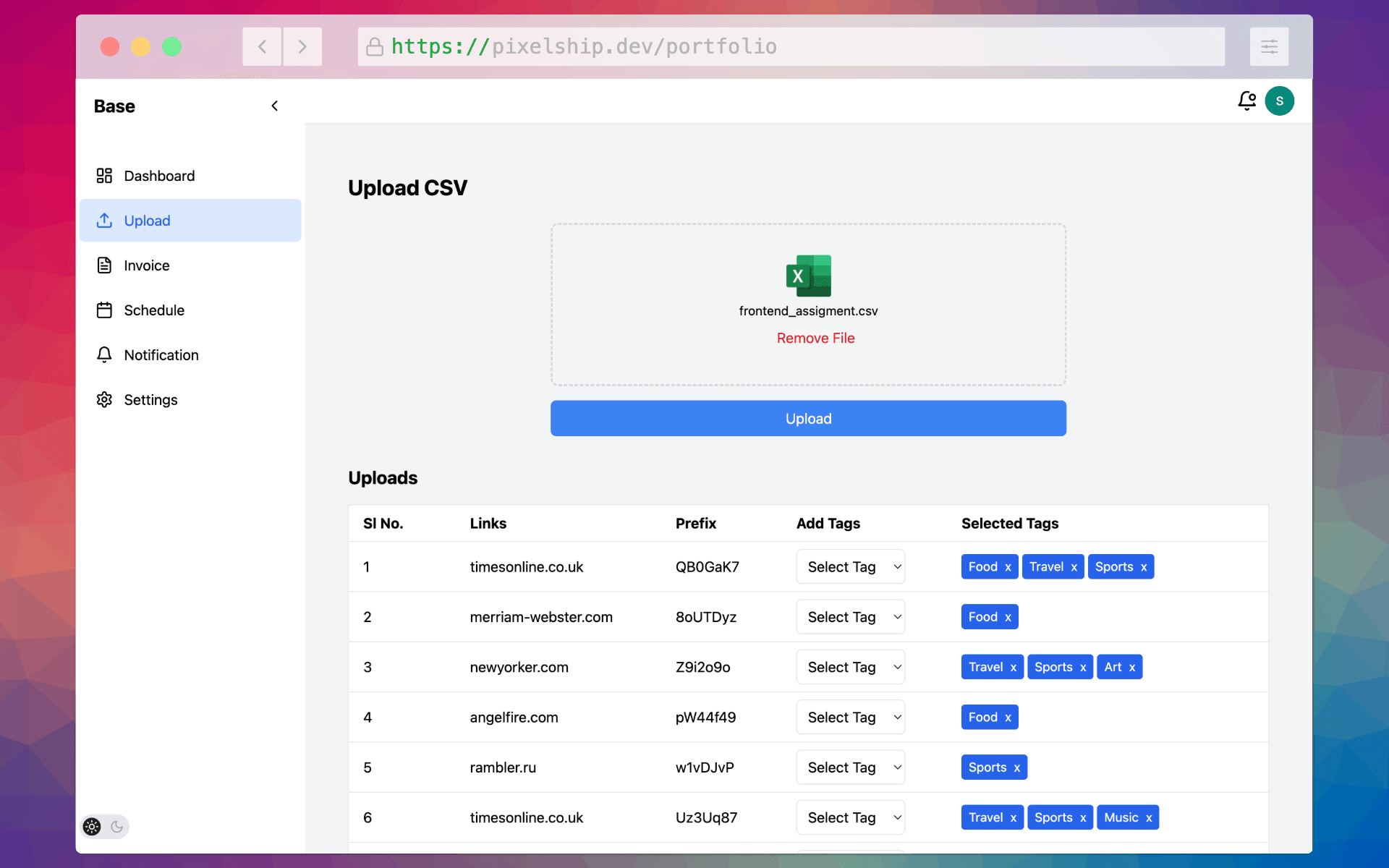Go to the Upload section in the sidebar
The height and width of the screenshot is (868, 1389).
pos(146,221)
